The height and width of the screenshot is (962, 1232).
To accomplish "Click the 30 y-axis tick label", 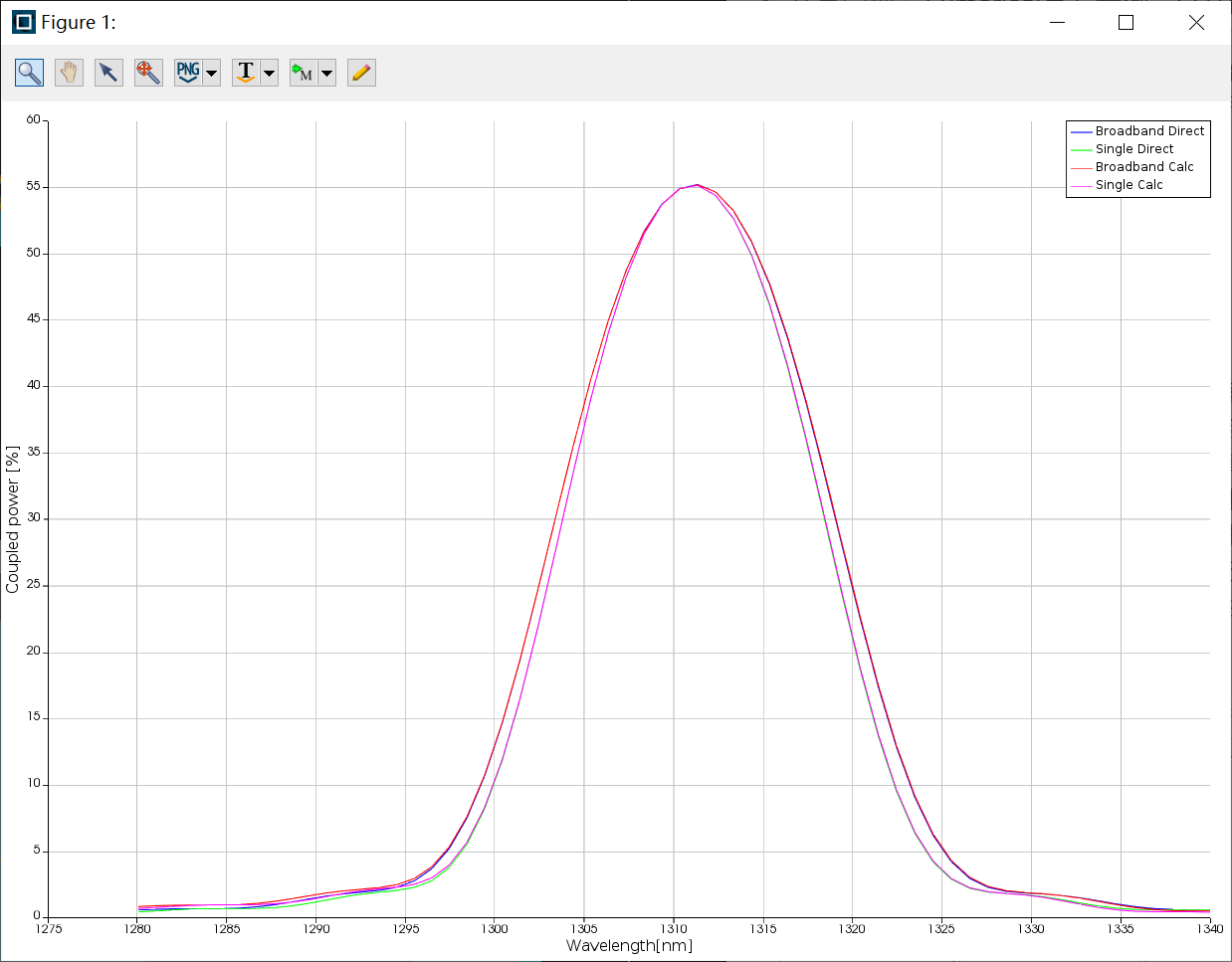I will pos(34,518).
